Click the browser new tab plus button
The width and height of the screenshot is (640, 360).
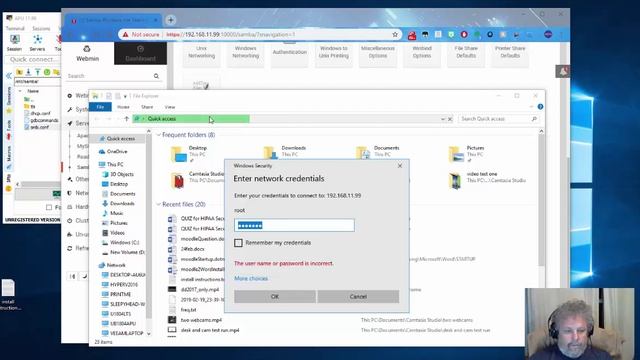171,20
